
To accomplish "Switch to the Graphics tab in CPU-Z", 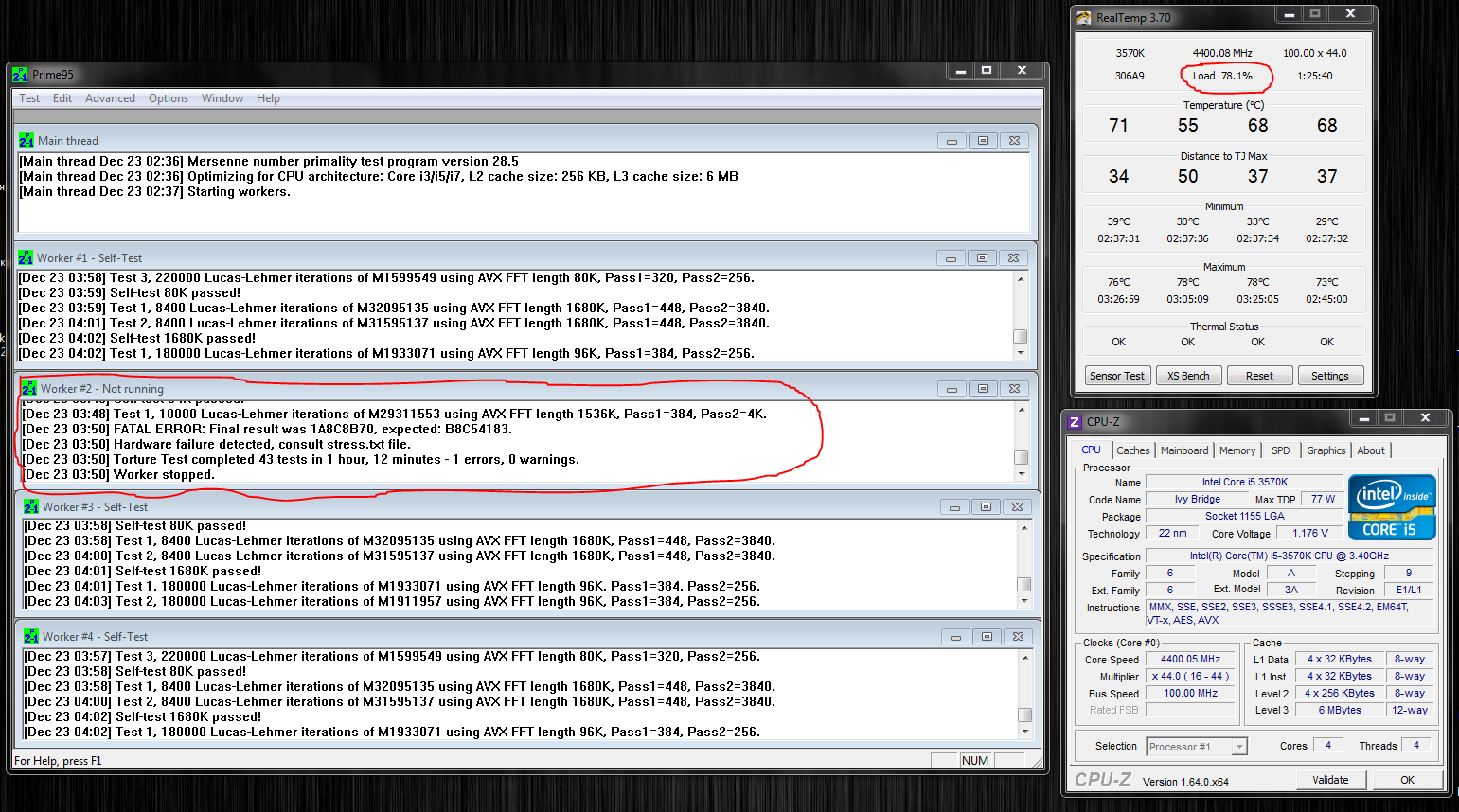I will click(x=1326, y=450).
